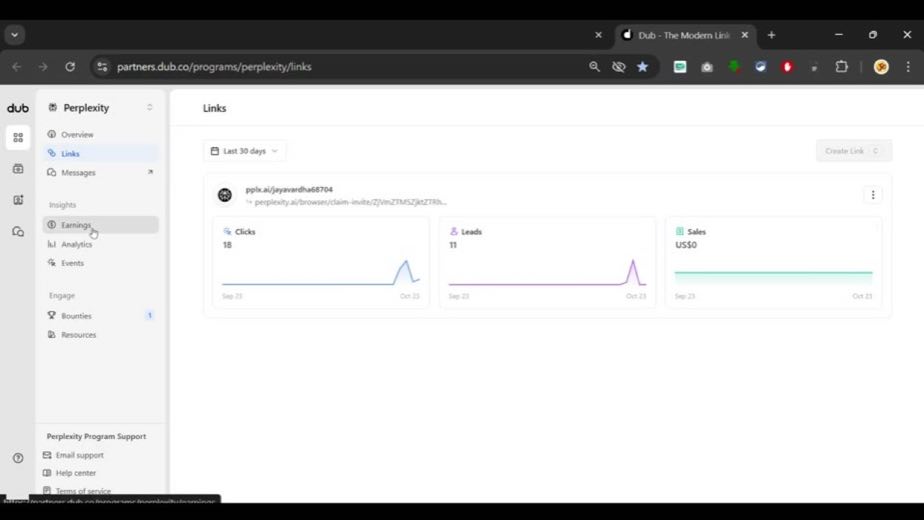The image size is (924, 520).
Task: Reload the page
Action: [70, 67]
